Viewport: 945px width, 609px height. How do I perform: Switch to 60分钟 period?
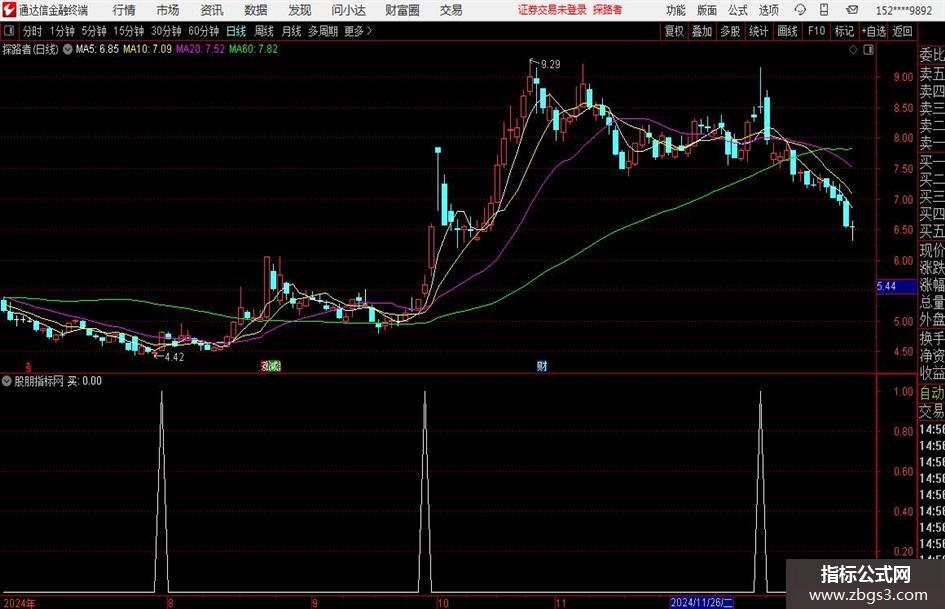(204, 31)
